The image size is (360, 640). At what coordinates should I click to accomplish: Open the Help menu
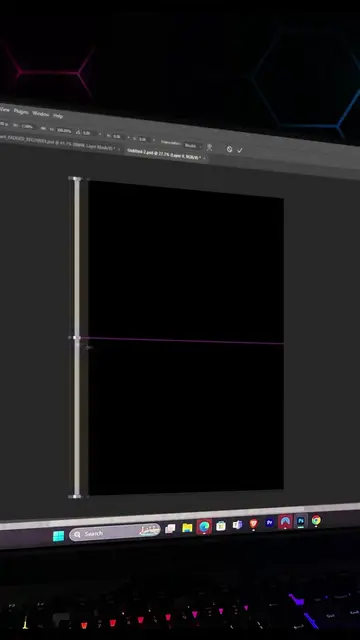(58, 116)
